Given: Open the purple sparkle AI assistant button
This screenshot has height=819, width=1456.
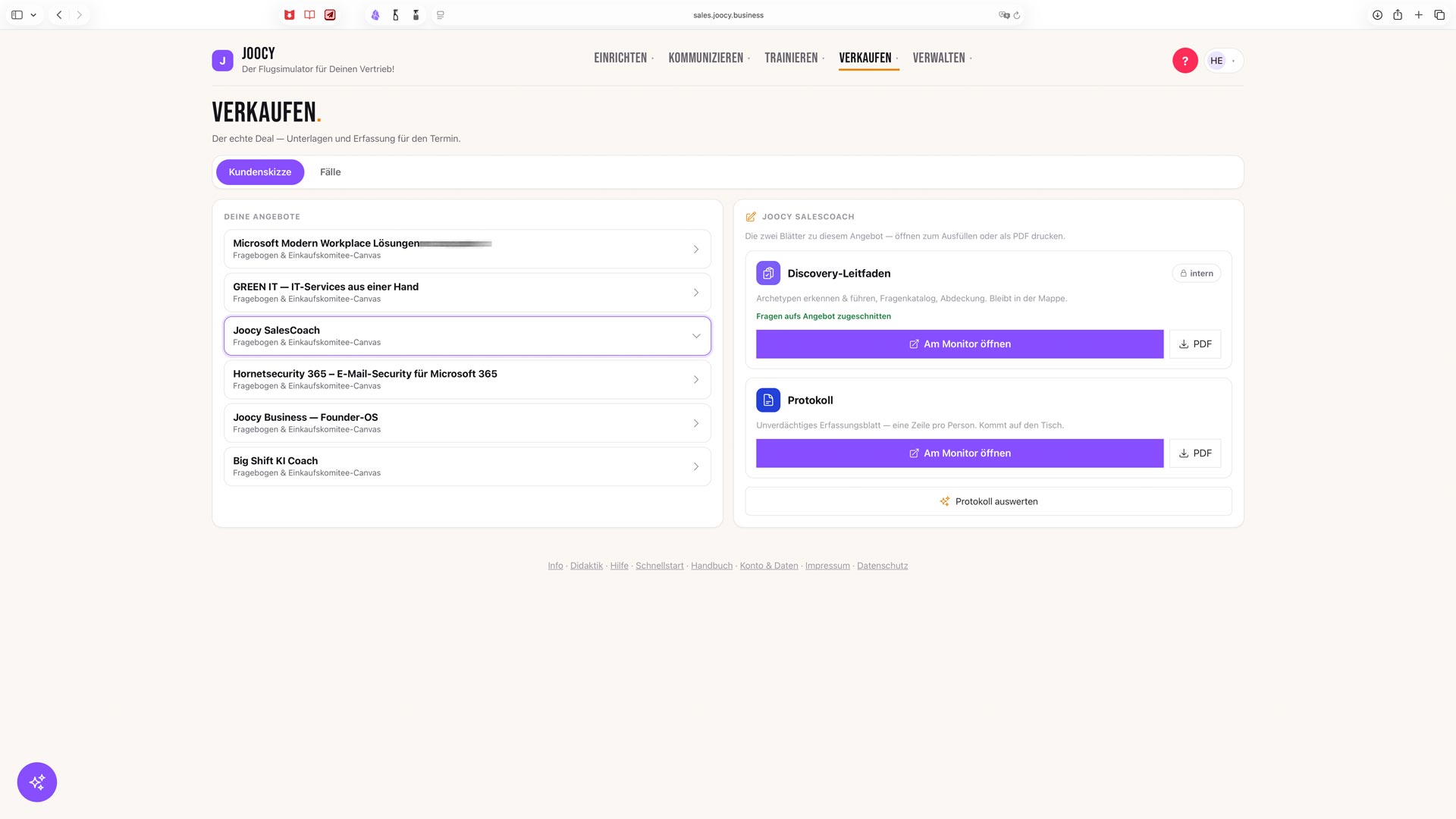Looking at the screenshot, I should [x=37, y=782].
